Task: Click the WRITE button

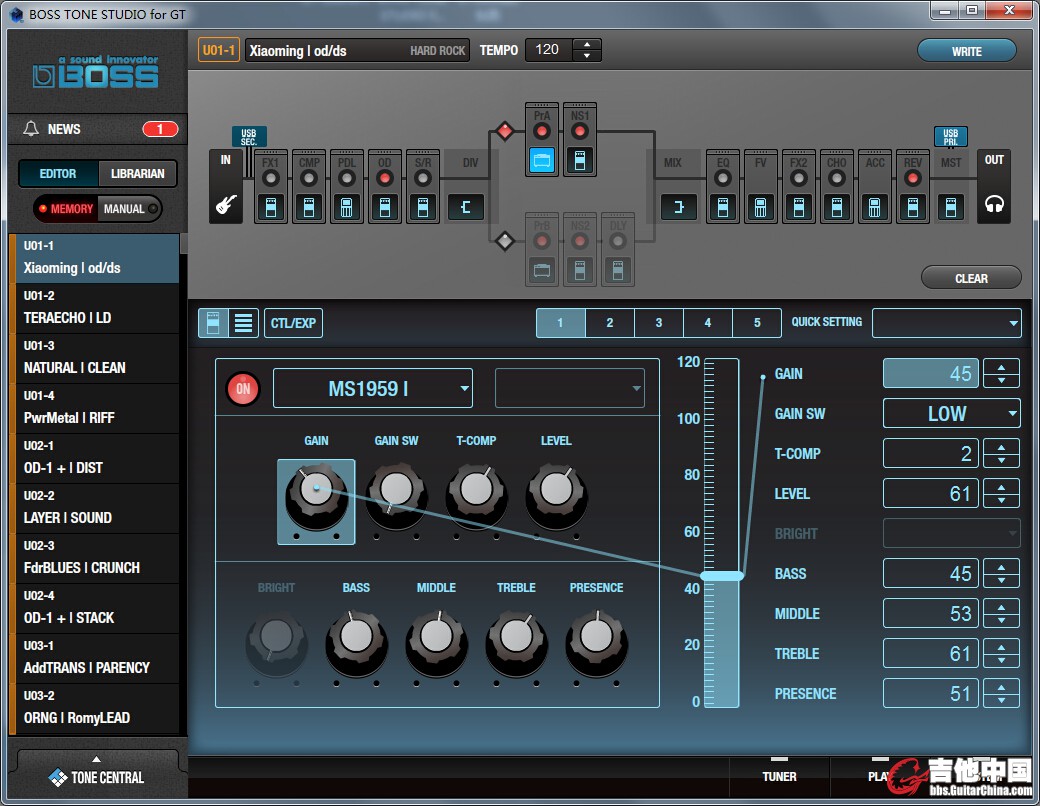Action: click(x=966, y=51)
